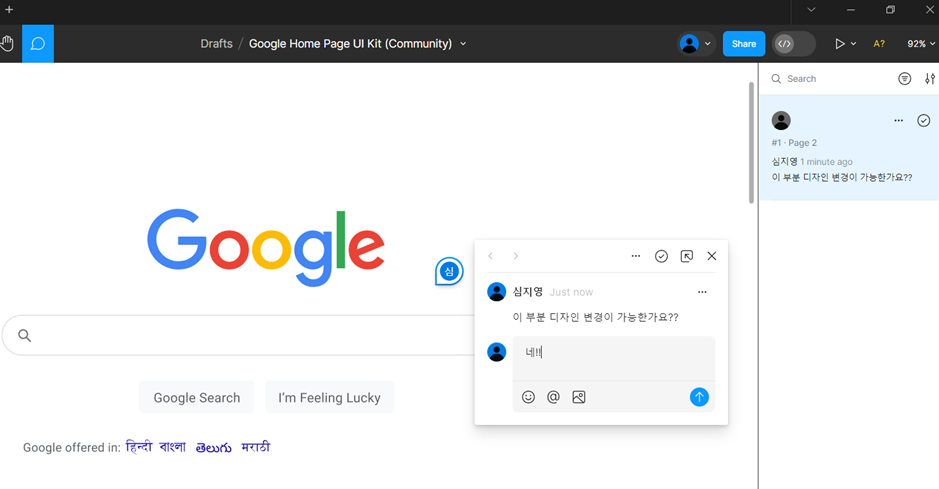Go to Drafts breadcrumb
This screenshot has width=939, height=489.
click(x=216, y=44)
